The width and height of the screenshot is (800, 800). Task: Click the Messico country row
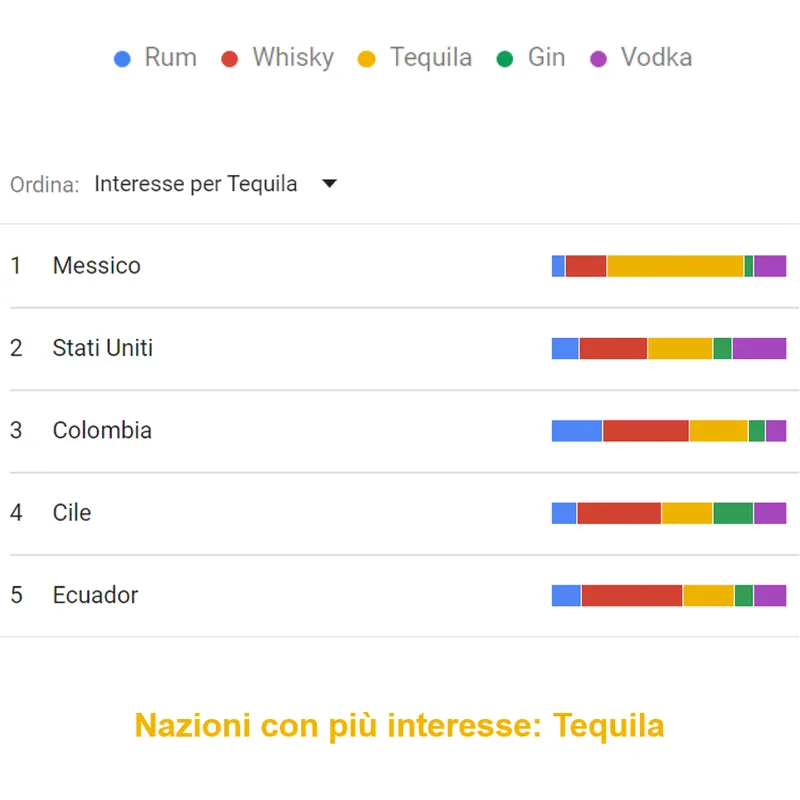[96, 266]
